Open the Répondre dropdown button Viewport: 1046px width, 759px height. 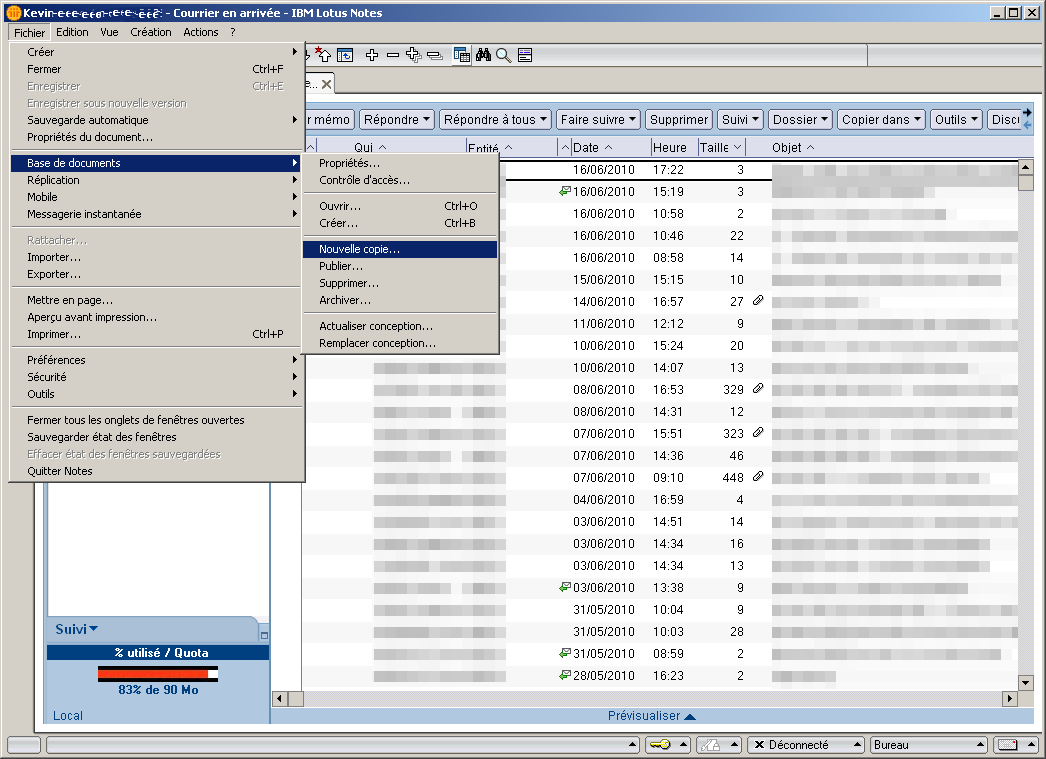(x=397, y=119)
